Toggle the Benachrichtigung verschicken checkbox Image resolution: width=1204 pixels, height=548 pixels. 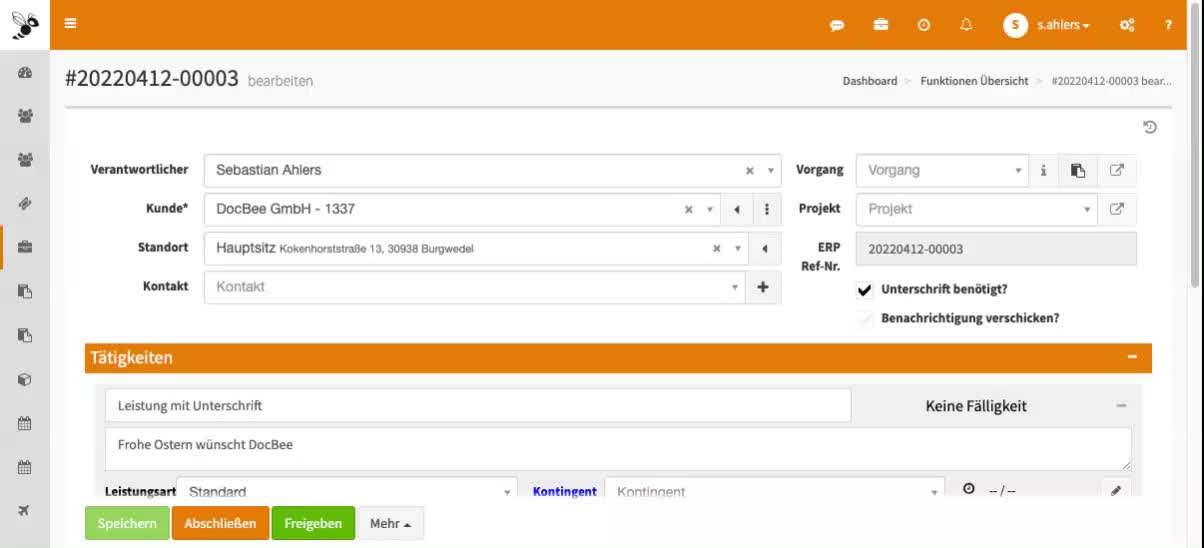[865, 319]
